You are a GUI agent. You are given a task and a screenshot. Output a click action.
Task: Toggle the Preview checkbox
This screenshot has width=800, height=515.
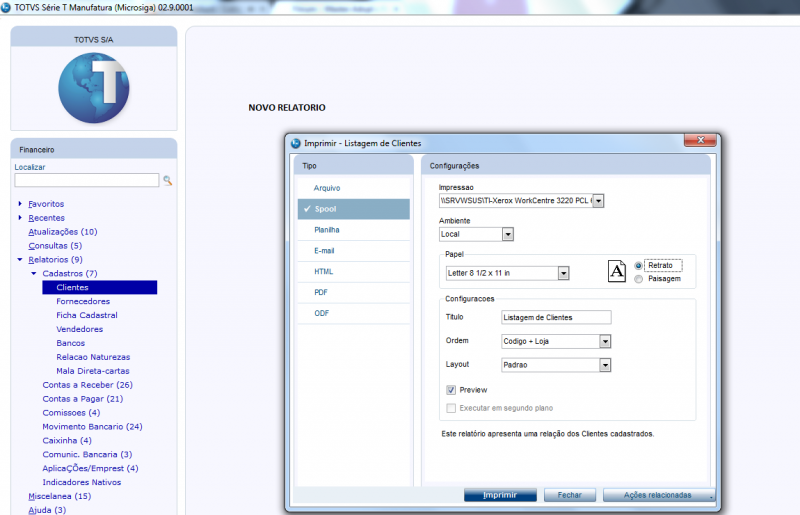pos(451,390)
